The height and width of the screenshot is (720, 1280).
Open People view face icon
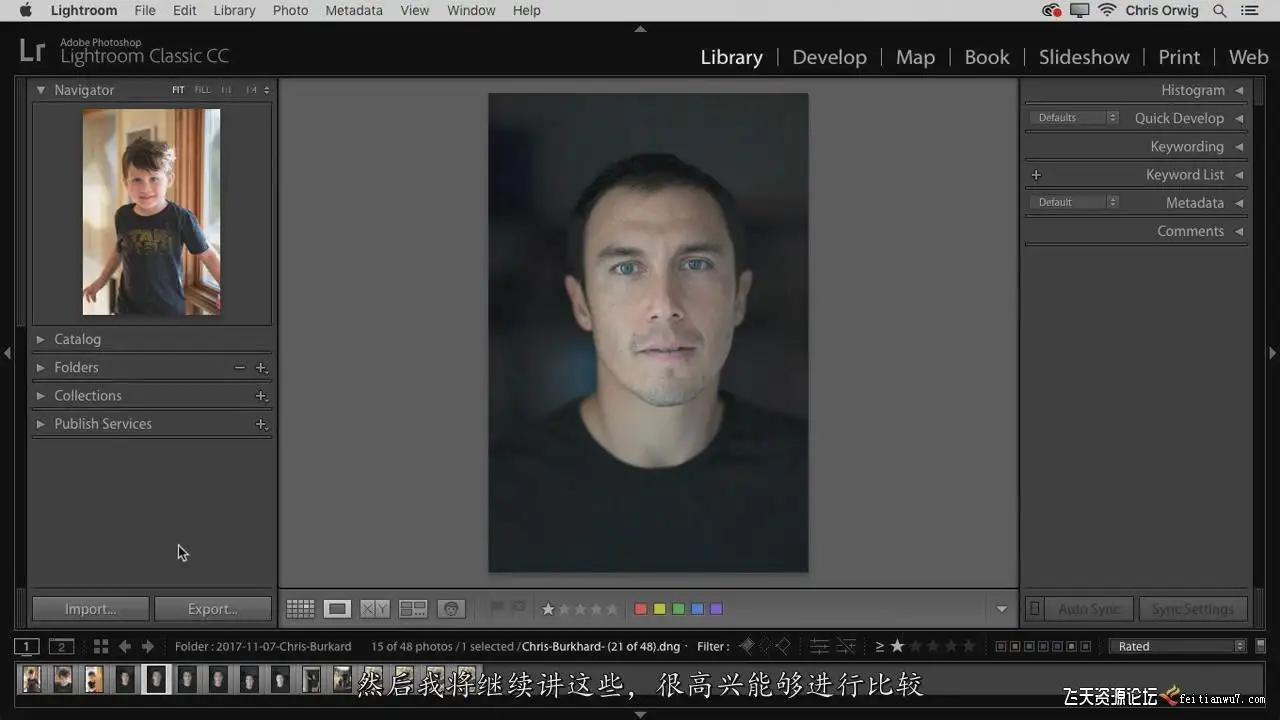pyautogui.click(x=451, y=609)
